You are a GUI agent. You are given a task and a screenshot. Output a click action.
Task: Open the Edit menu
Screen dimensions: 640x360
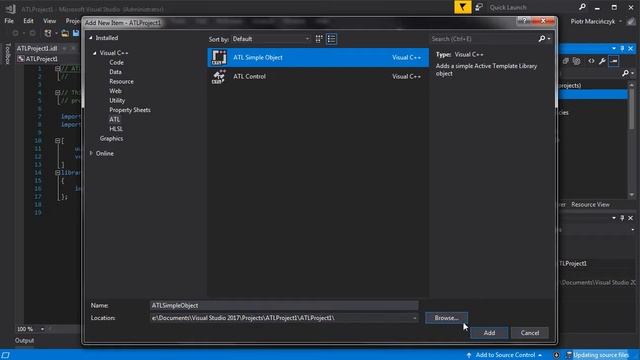coord(28,21)
